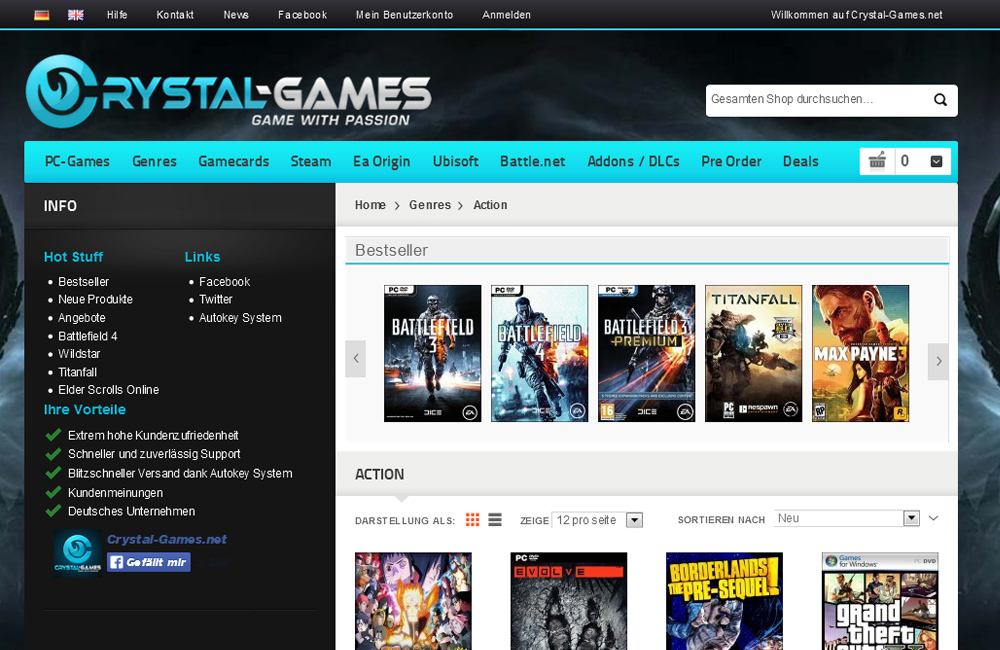Switch language with the German flag icon
The height and width of the screenshot is (650, 1000).
(41, 15)
